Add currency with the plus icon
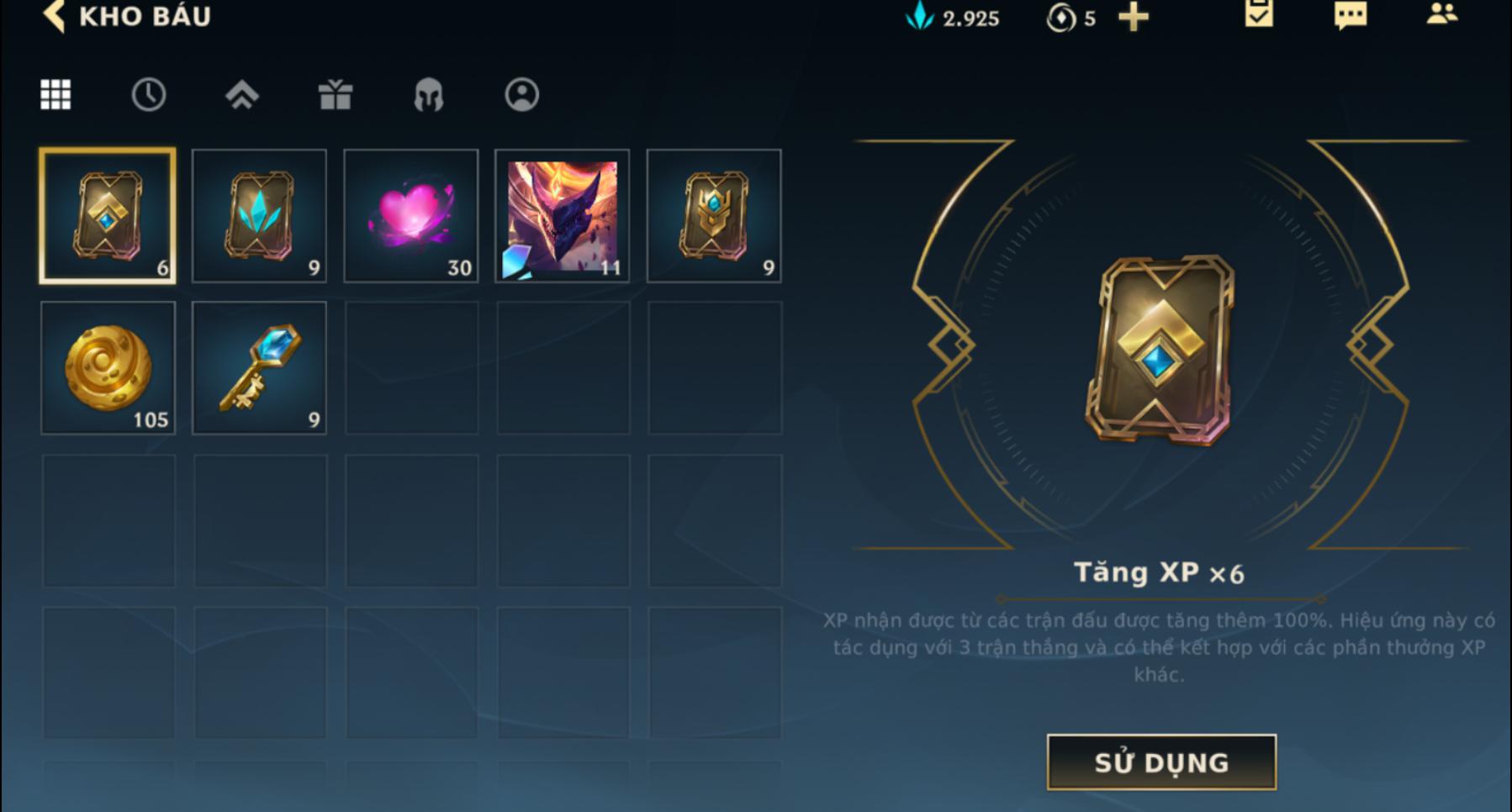The image size is (1512, 812). (1134, 17)
